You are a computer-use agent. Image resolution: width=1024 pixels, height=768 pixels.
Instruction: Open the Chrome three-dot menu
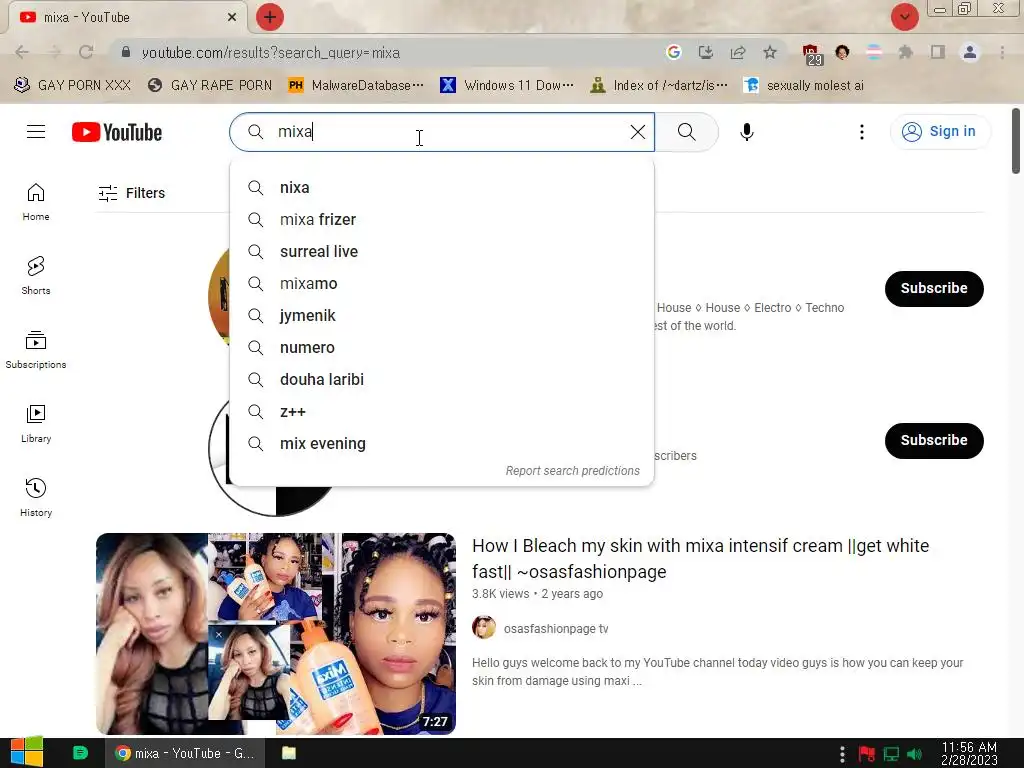click(1002, 52)
